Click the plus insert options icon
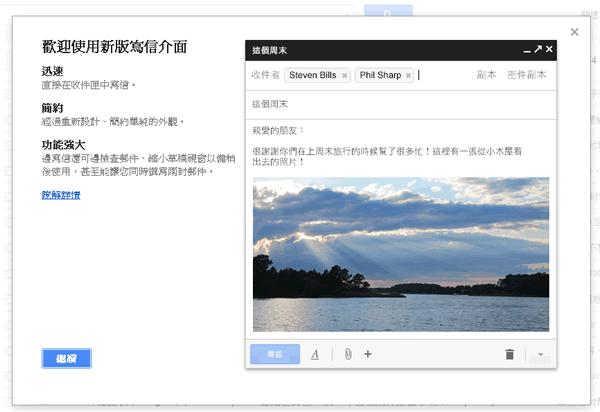 point(368,354)
